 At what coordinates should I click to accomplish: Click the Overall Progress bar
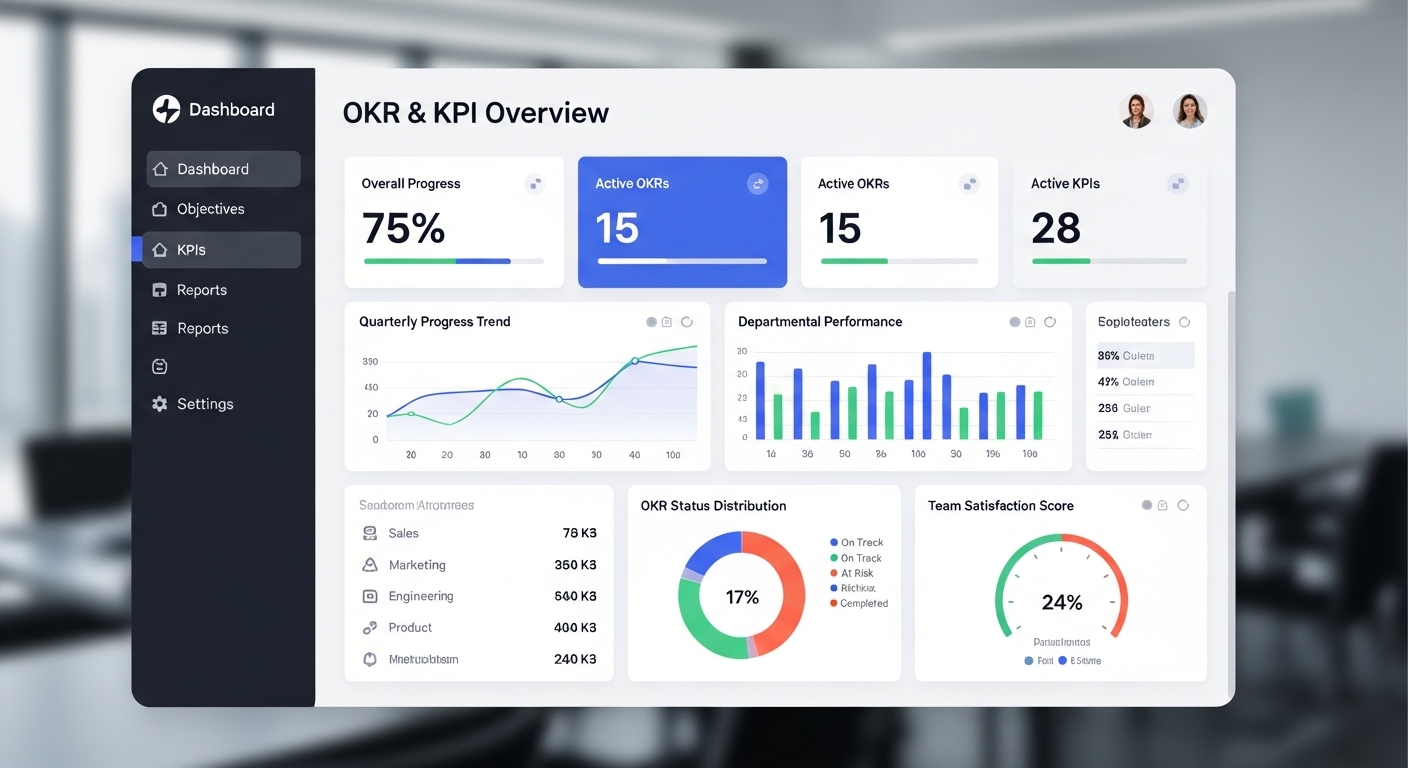pos(454,261)
